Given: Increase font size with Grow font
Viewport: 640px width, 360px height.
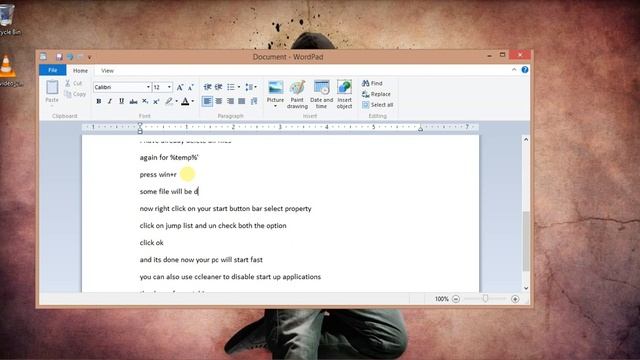Looking at the screenshot, I should click(180, 87).
